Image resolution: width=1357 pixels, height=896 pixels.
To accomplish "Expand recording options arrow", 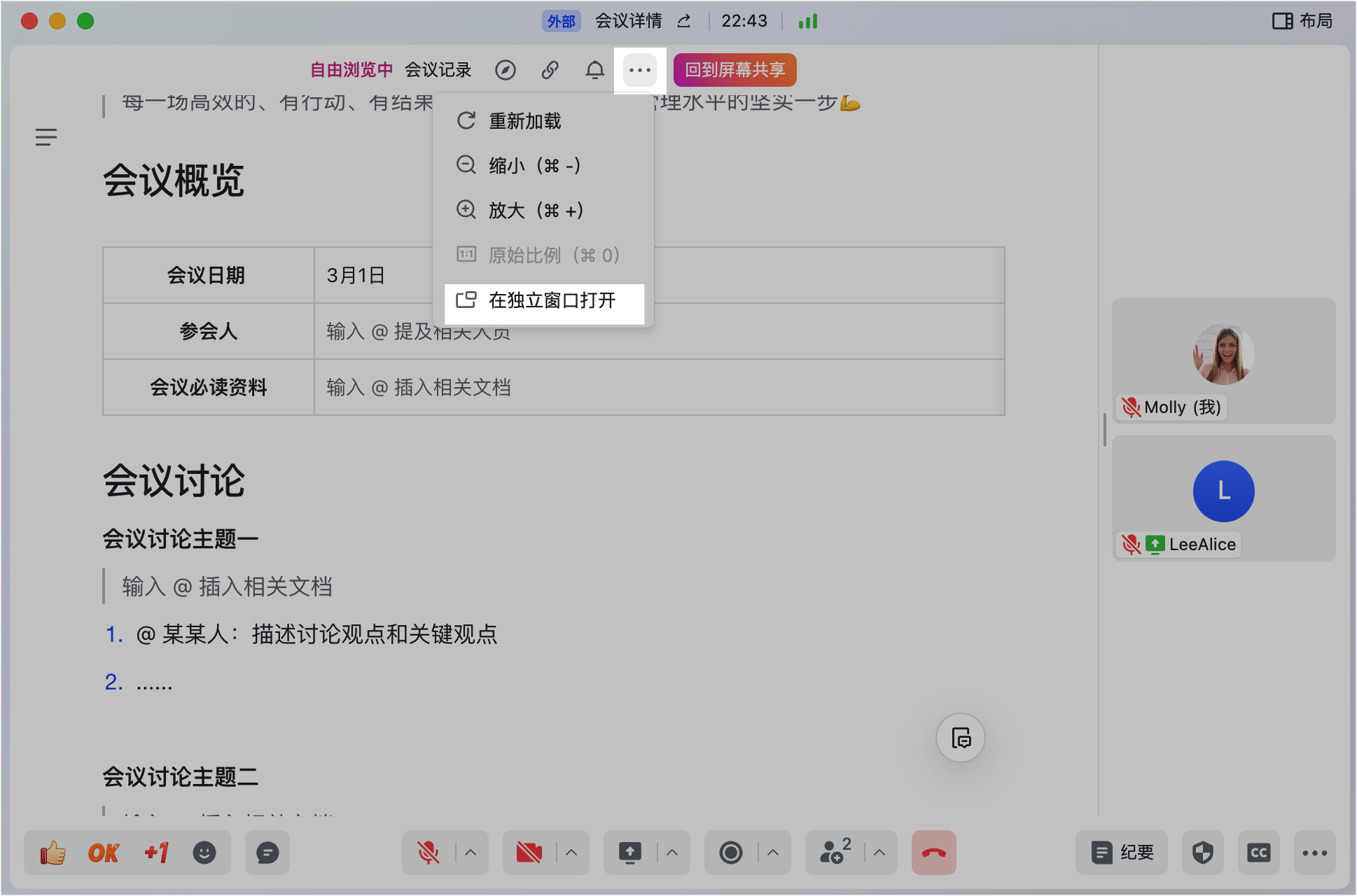I will (773, 853).
